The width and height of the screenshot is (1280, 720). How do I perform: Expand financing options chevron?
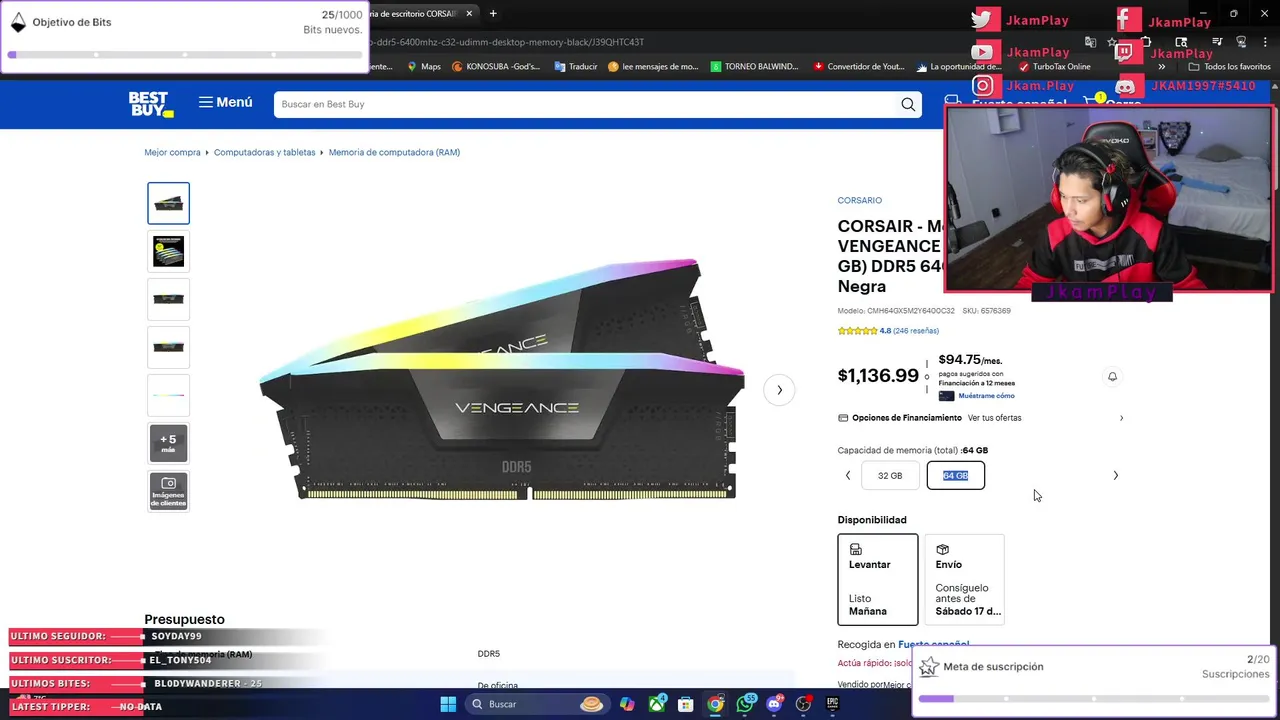tap(1121, 418)
